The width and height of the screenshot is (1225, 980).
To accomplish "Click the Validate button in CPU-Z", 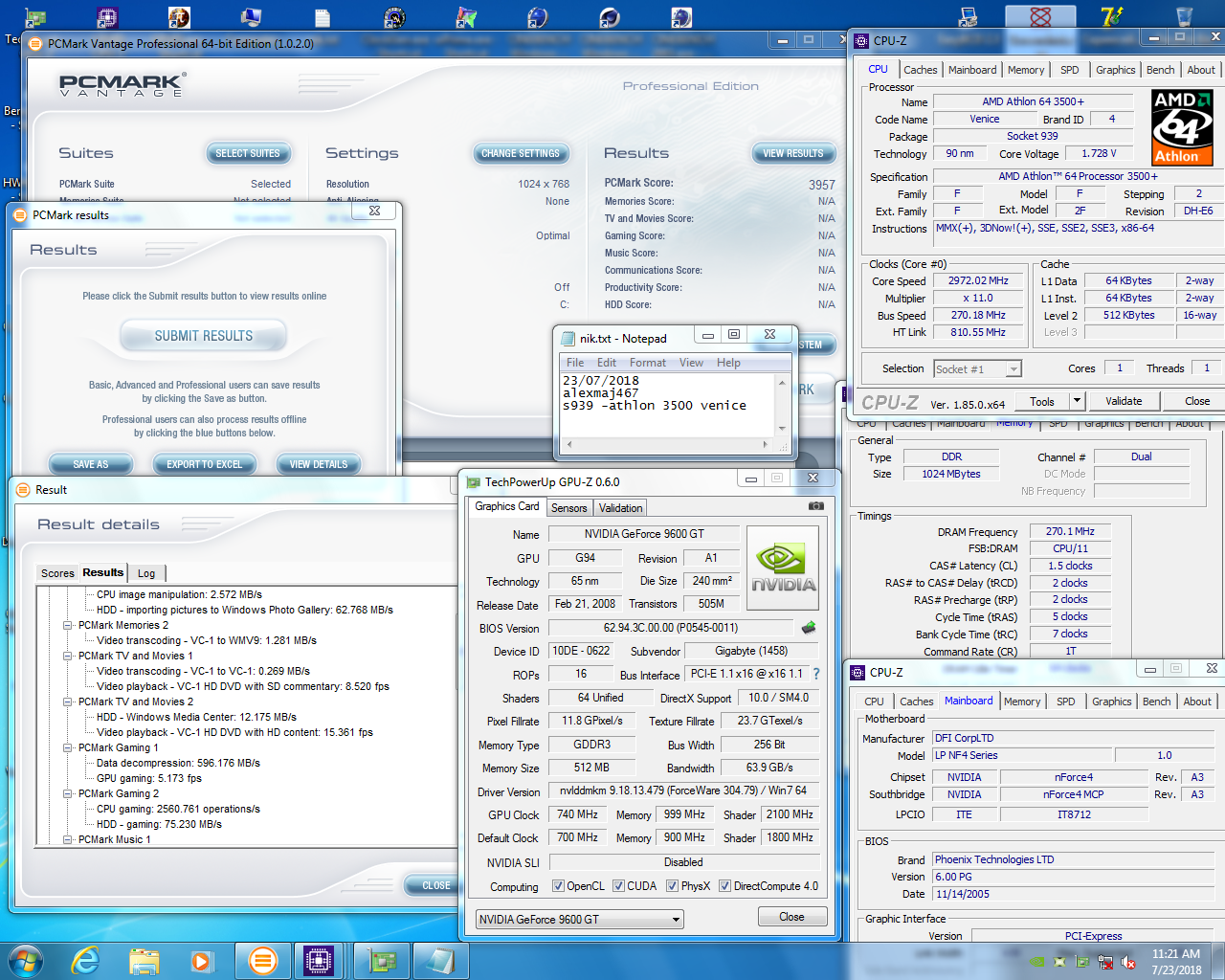I will point(1124,401).
